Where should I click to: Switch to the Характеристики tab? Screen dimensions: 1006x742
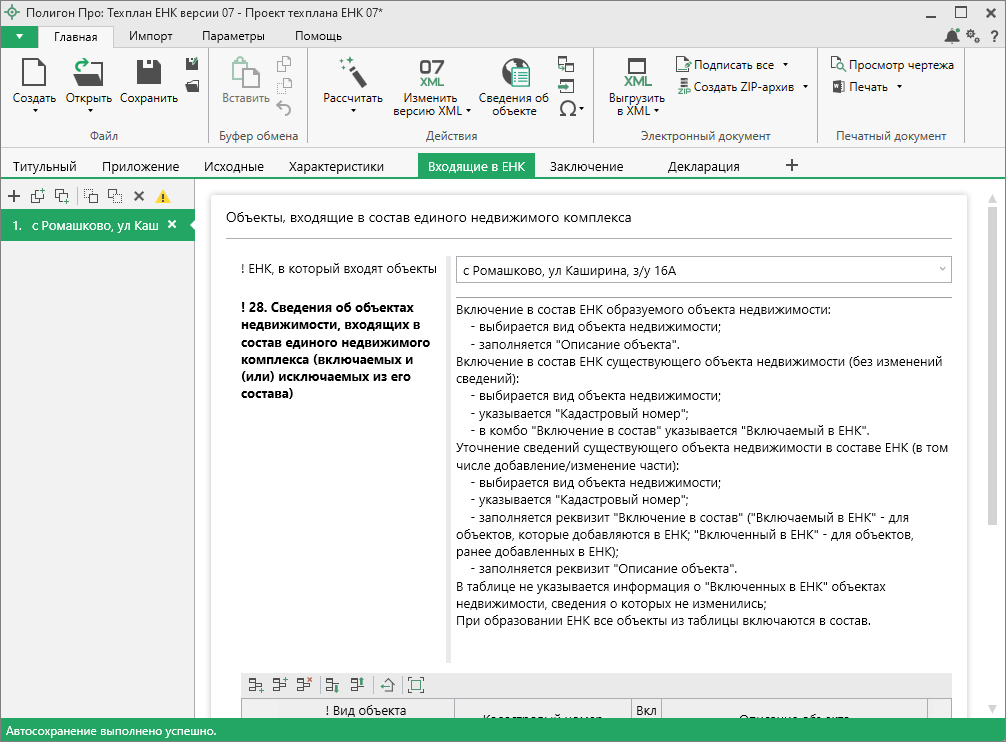[x=336, y=166]
